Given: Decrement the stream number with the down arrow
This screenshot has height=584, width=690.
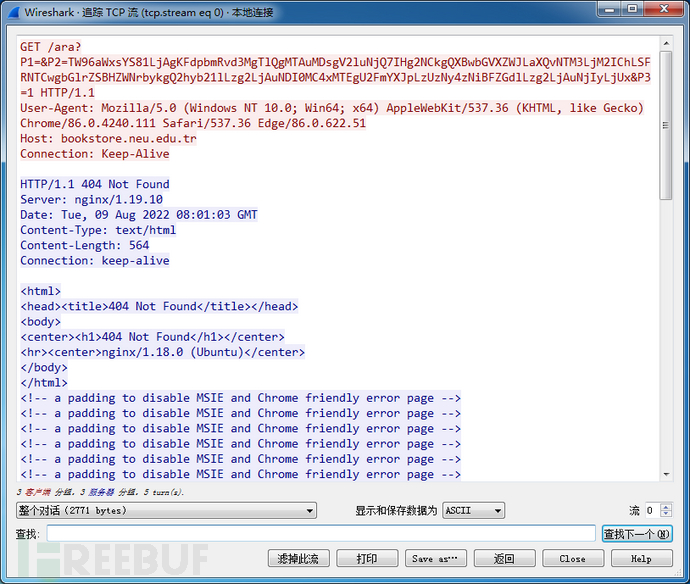Looking at the screenshot, I should tap(666, 514).
